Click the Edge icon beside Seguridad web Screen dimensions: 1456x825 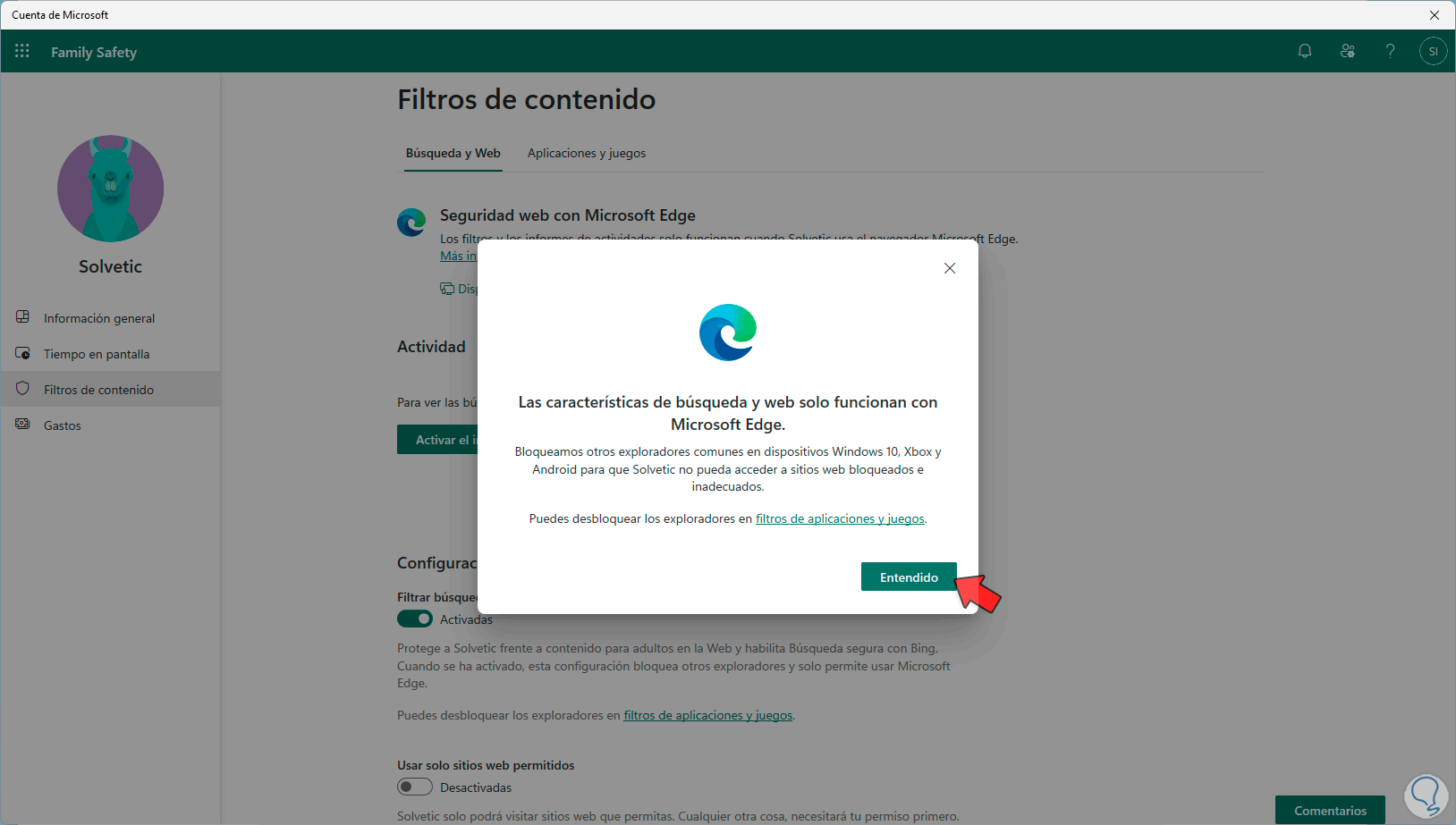coord(411,223)
